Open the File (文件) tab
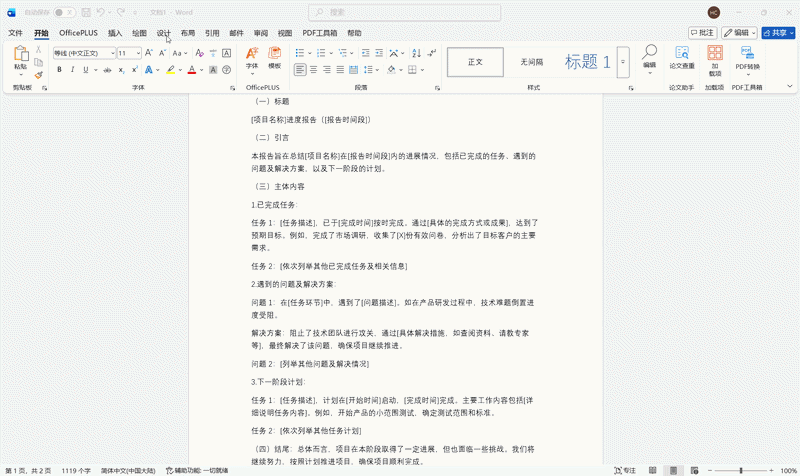Screen dimensions: 800x476 15,33
